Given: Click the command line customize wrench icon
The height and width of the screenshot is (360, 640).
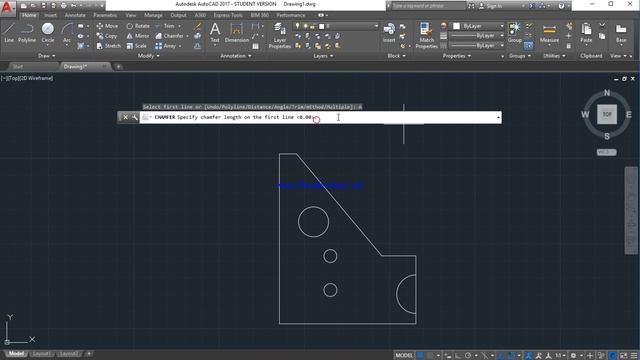Looking at the screenshot, I should 134,118.
